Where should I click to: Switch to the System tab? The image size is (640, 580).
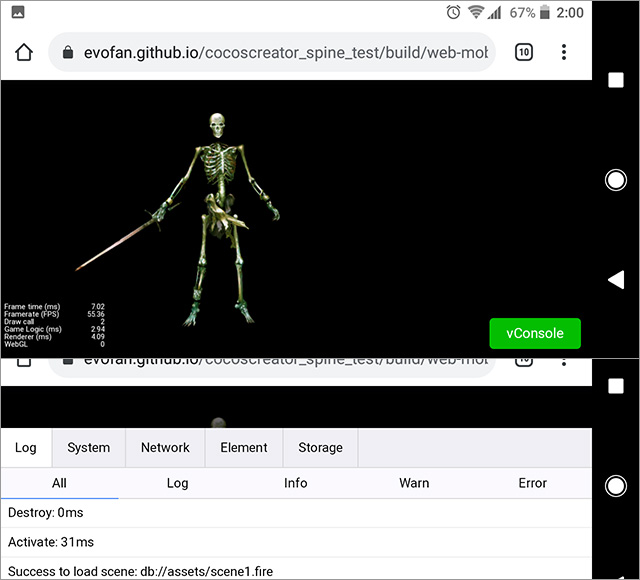tap(89, 447)
